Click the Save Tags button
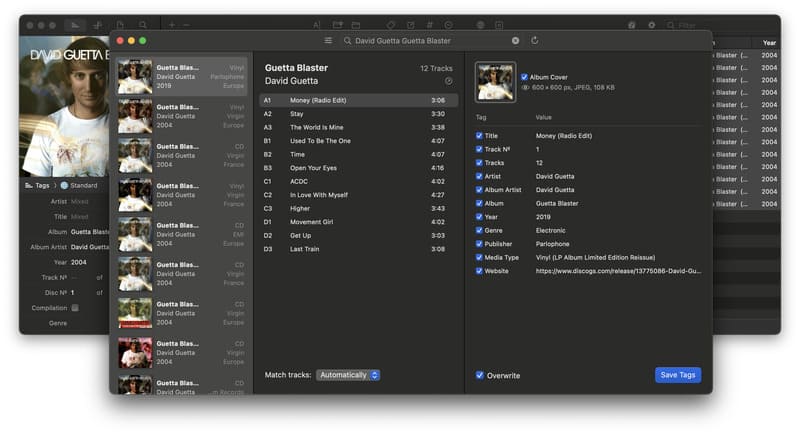Screen dimensions: 800x436 point(678,375)
